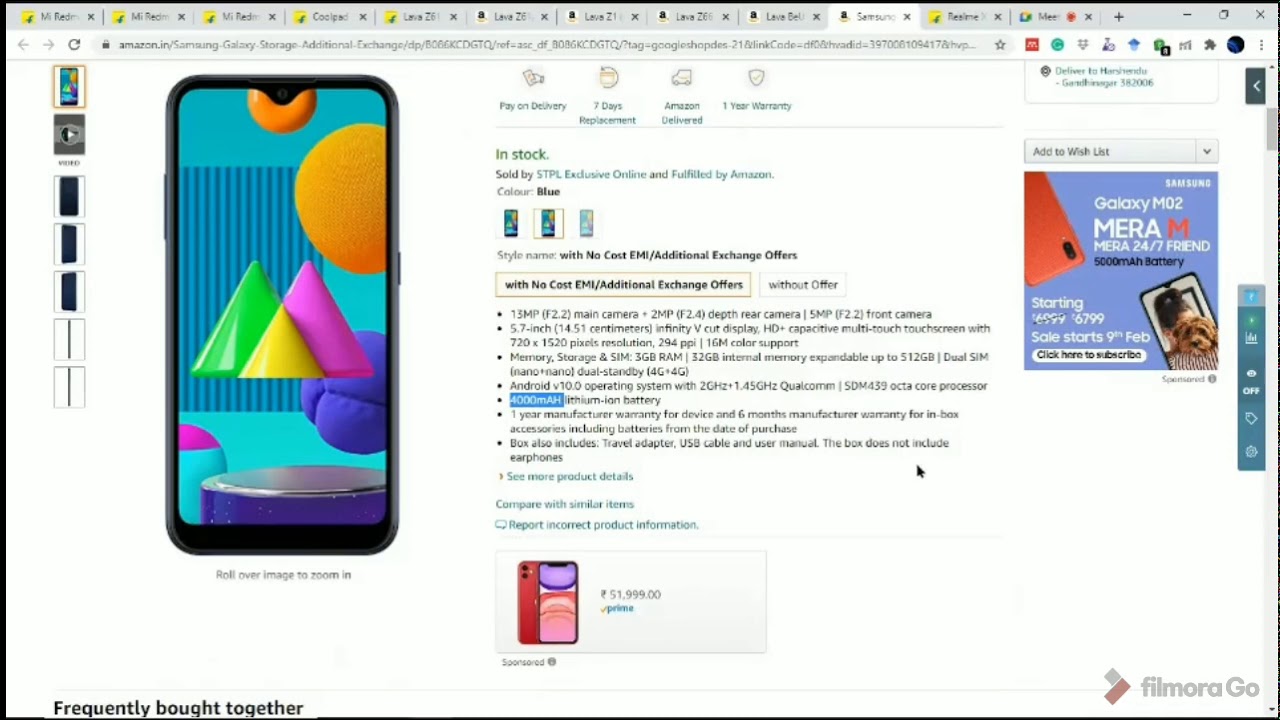Open the red extension icon in toolbar

1032,45
